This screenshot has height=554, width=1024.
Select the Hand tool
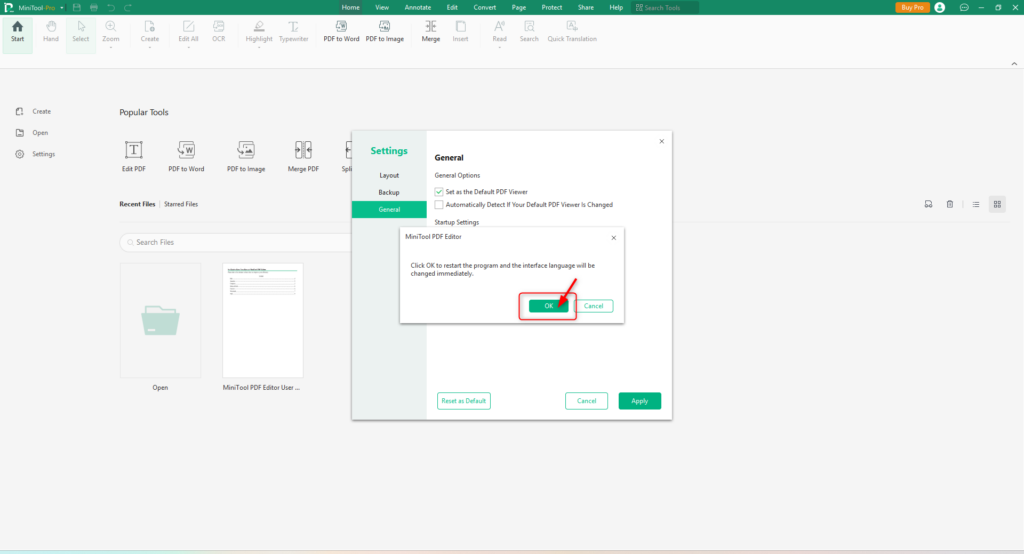51,31
